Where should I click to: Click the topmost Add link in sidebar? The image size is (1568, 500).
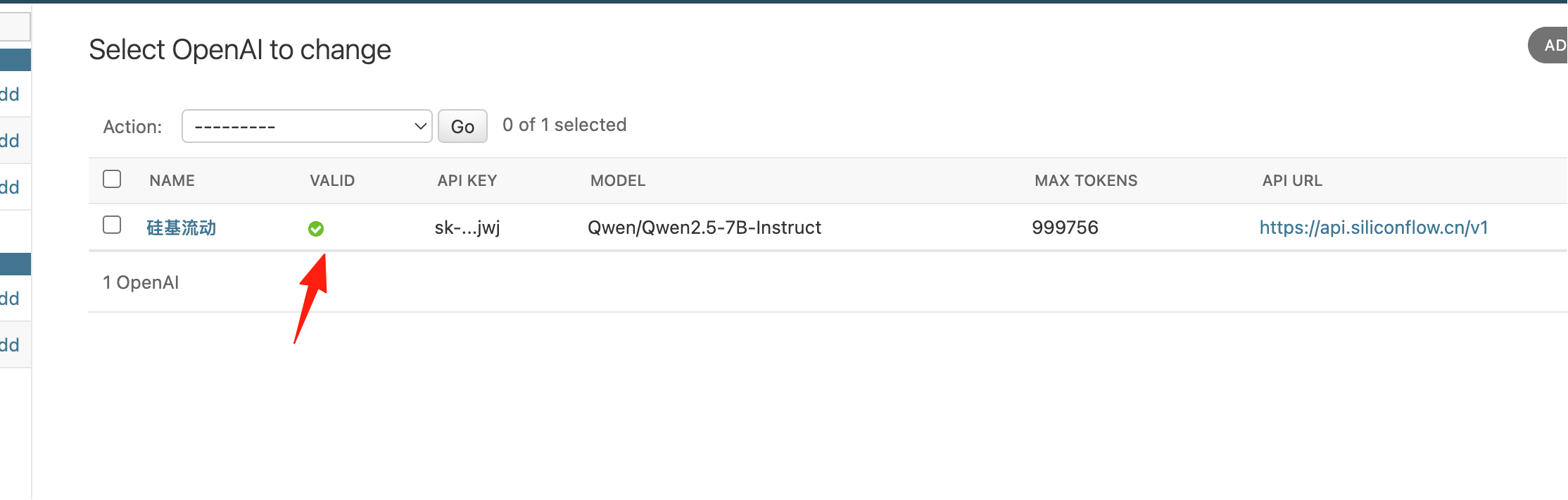tap(9, 94)
